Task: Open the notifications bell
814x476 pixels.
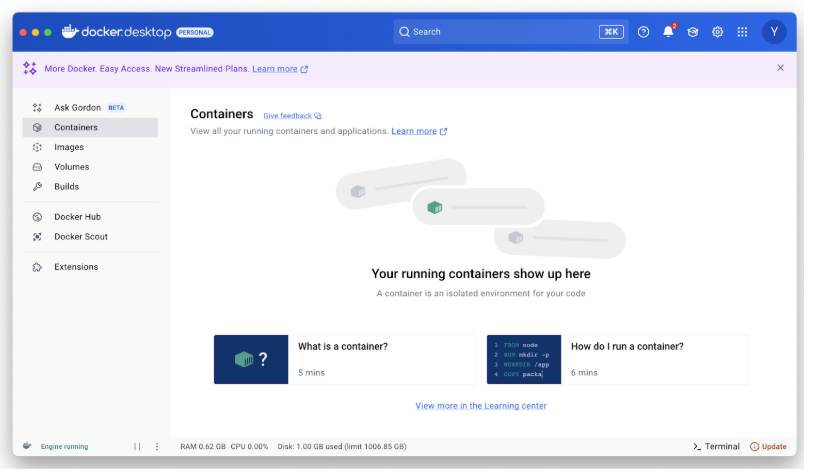Action: tap(668, 32)
